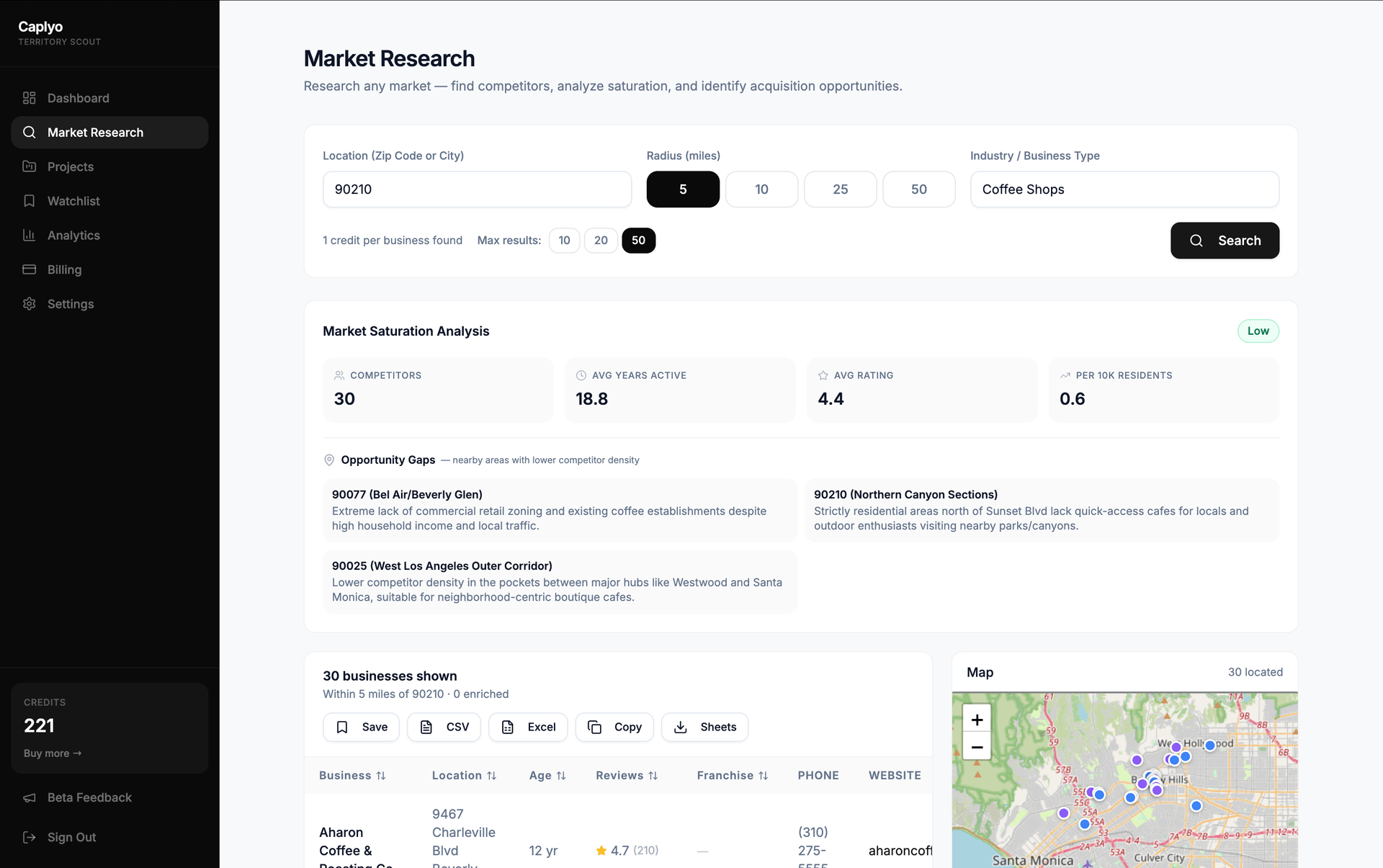Click the Opportunity Gaps pin icon
1383x868 pixels.
point(329,460)
